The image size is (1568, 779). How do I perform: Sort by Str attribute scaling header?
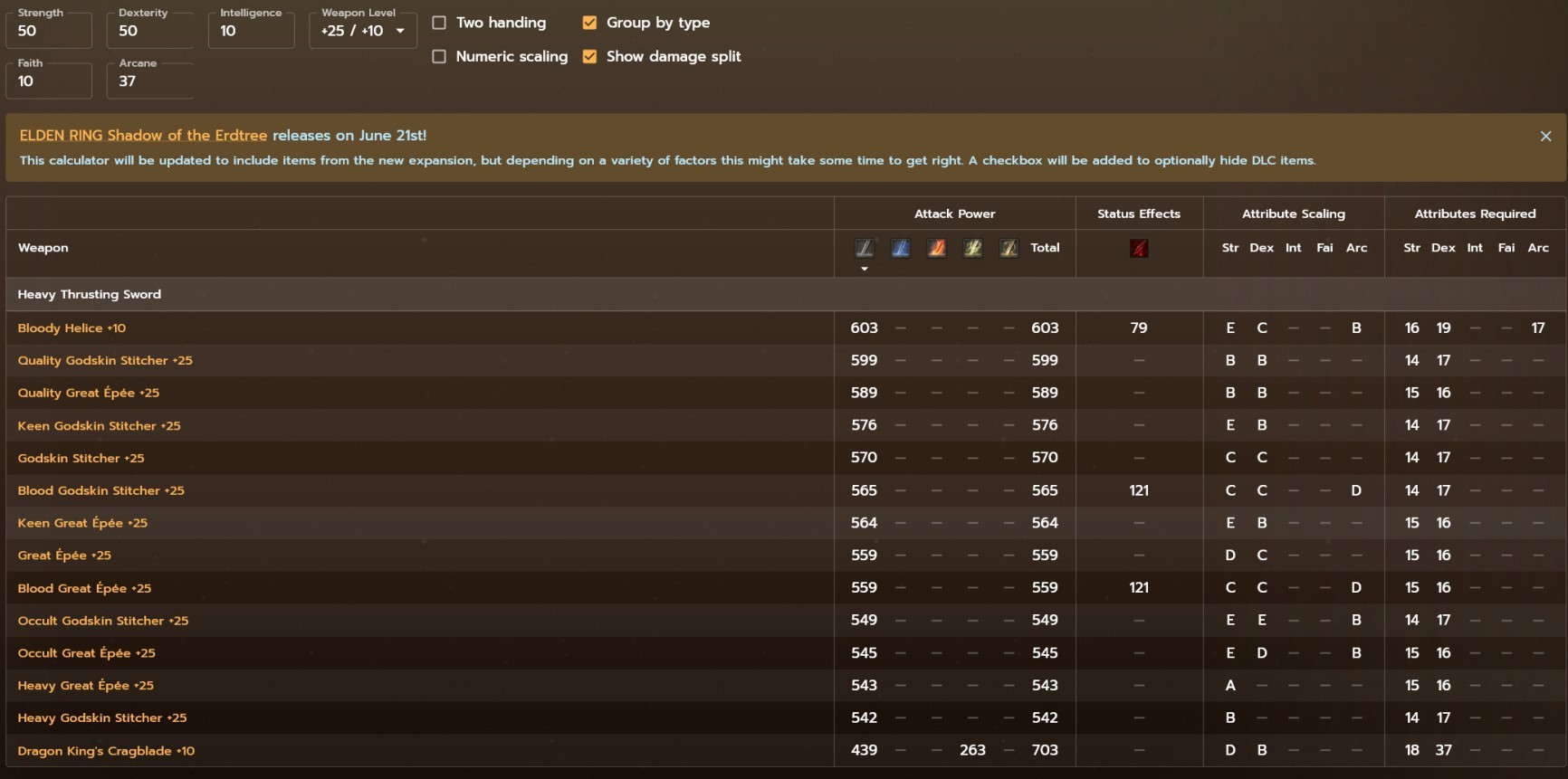(x=1230, y=248)
